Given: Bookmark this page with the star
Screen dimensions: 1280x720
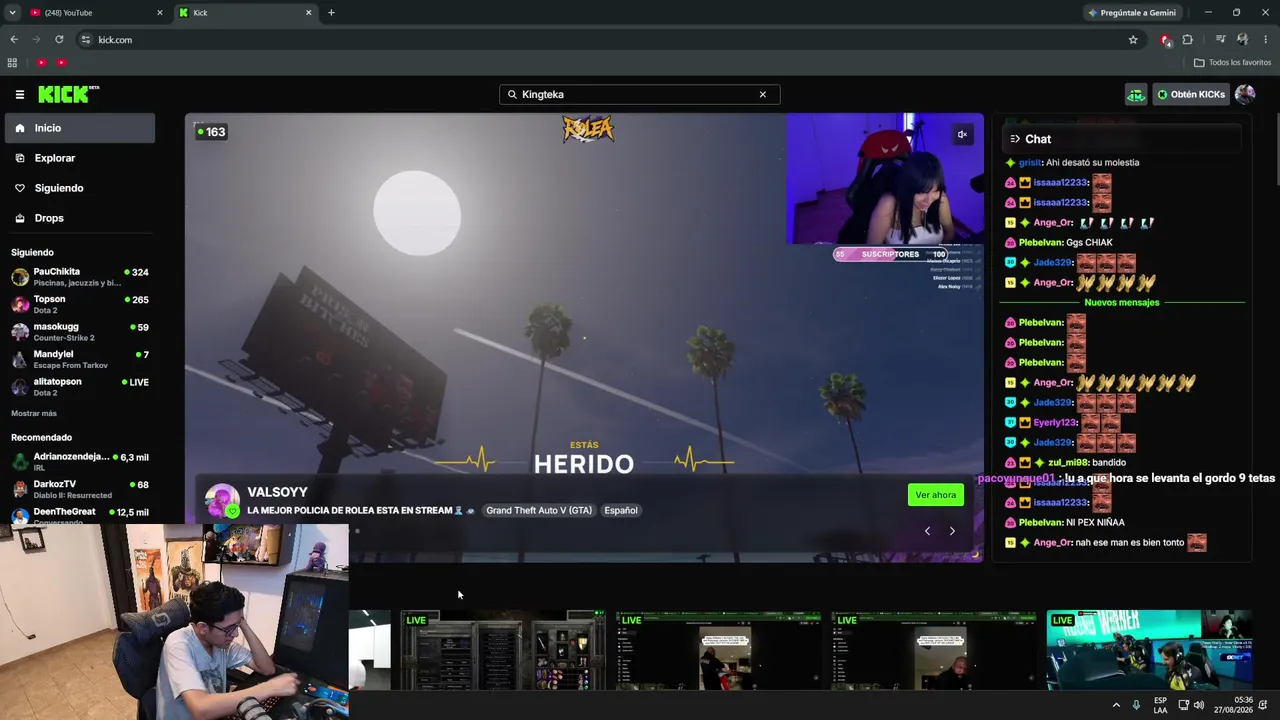Looking at the screenshot, I should 1133,40.
